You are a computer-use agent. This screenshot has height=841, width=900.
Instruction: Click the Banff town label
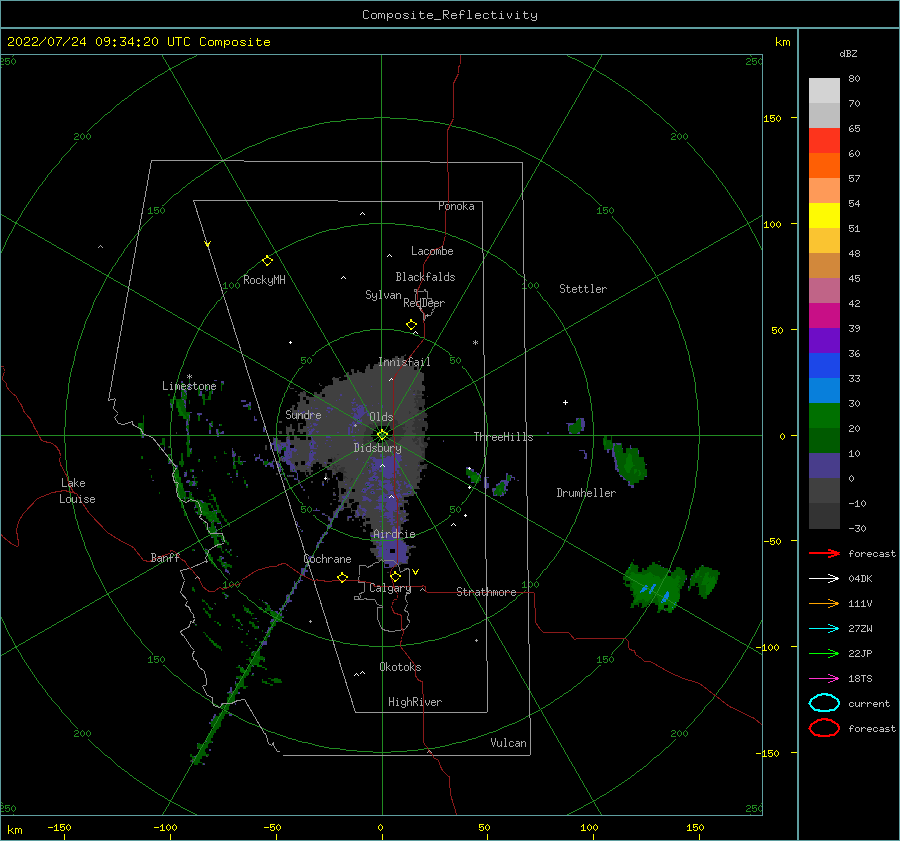(x=165, y=557)
